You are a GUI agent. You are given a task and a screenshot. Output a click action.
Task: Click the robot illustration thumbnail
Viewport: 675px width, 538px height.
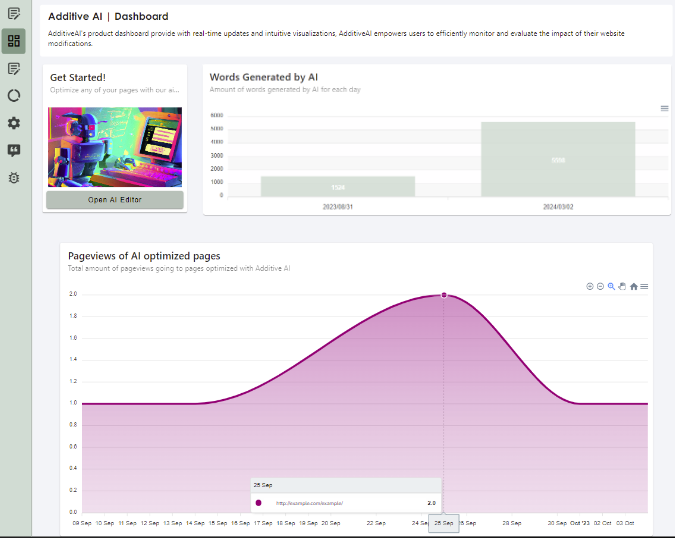[x=115, y=147]
